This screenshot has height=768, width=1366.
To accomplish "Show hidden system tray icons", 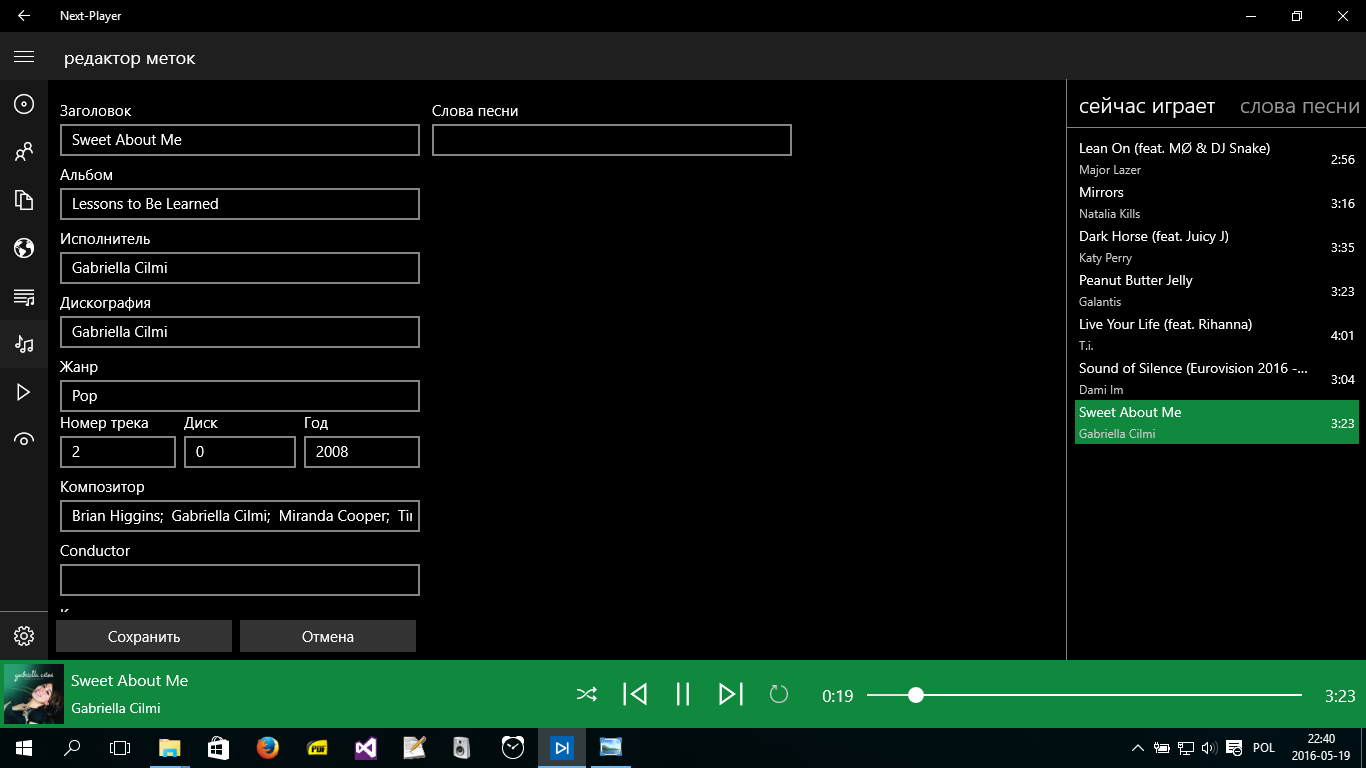I will [1138, 747].
